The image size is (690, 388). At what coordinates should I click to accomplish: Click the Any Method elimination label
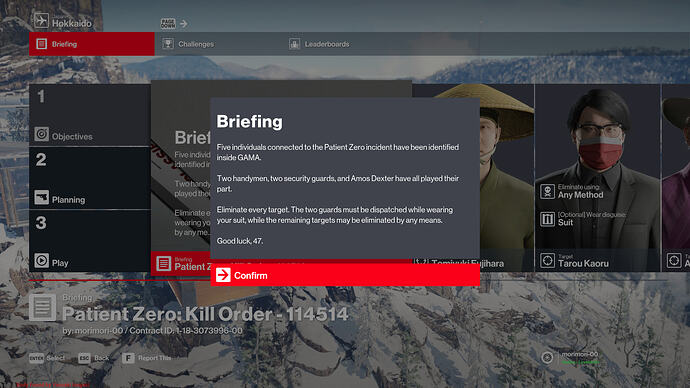[x=580, y=195]
